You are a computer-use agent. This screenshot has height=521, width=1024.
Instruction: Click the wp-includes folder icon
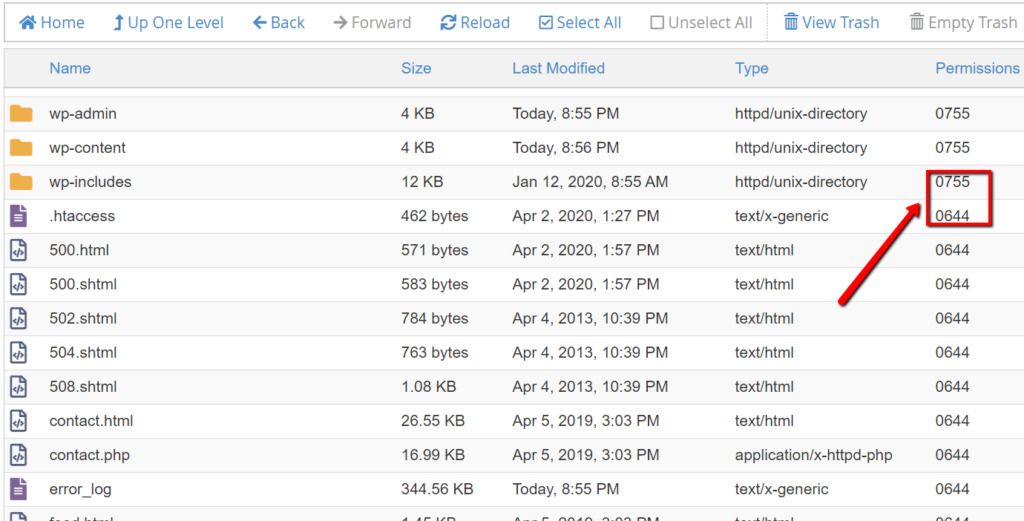point(21,182)
